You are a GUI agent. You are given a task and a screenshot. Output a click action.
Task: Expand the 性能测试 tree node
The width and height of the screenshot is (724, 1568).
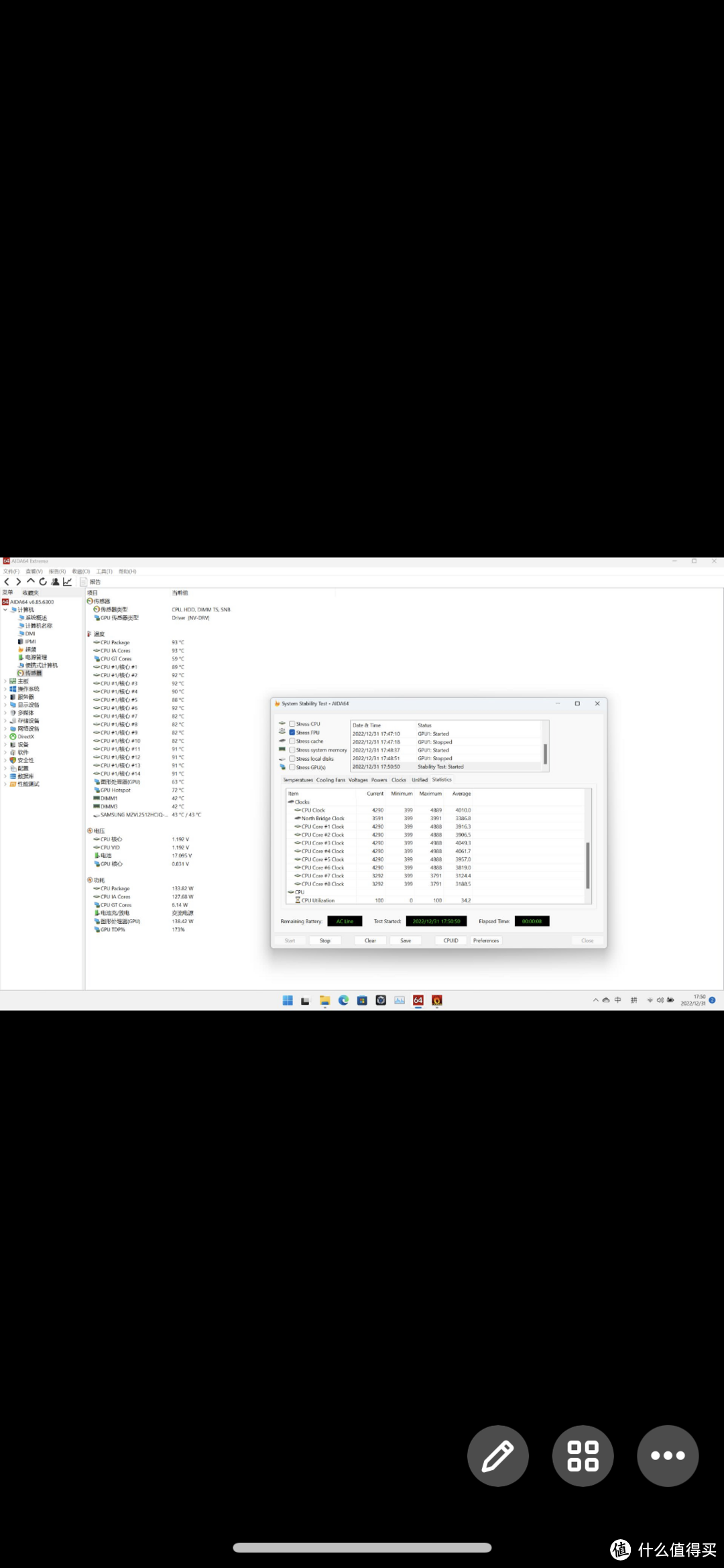tap(5, 784)
